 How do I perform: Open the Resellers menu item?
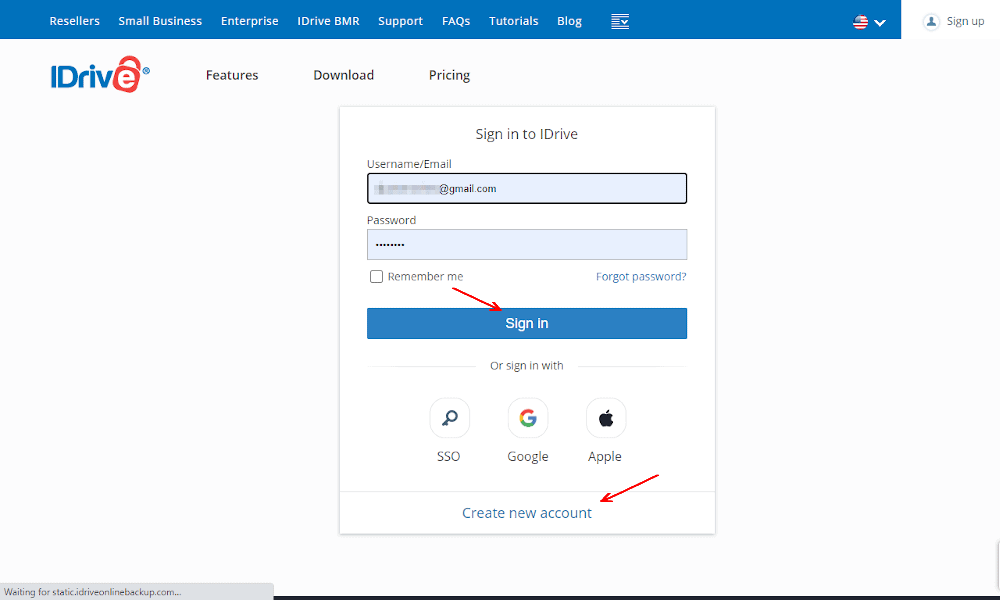[75, 21]
